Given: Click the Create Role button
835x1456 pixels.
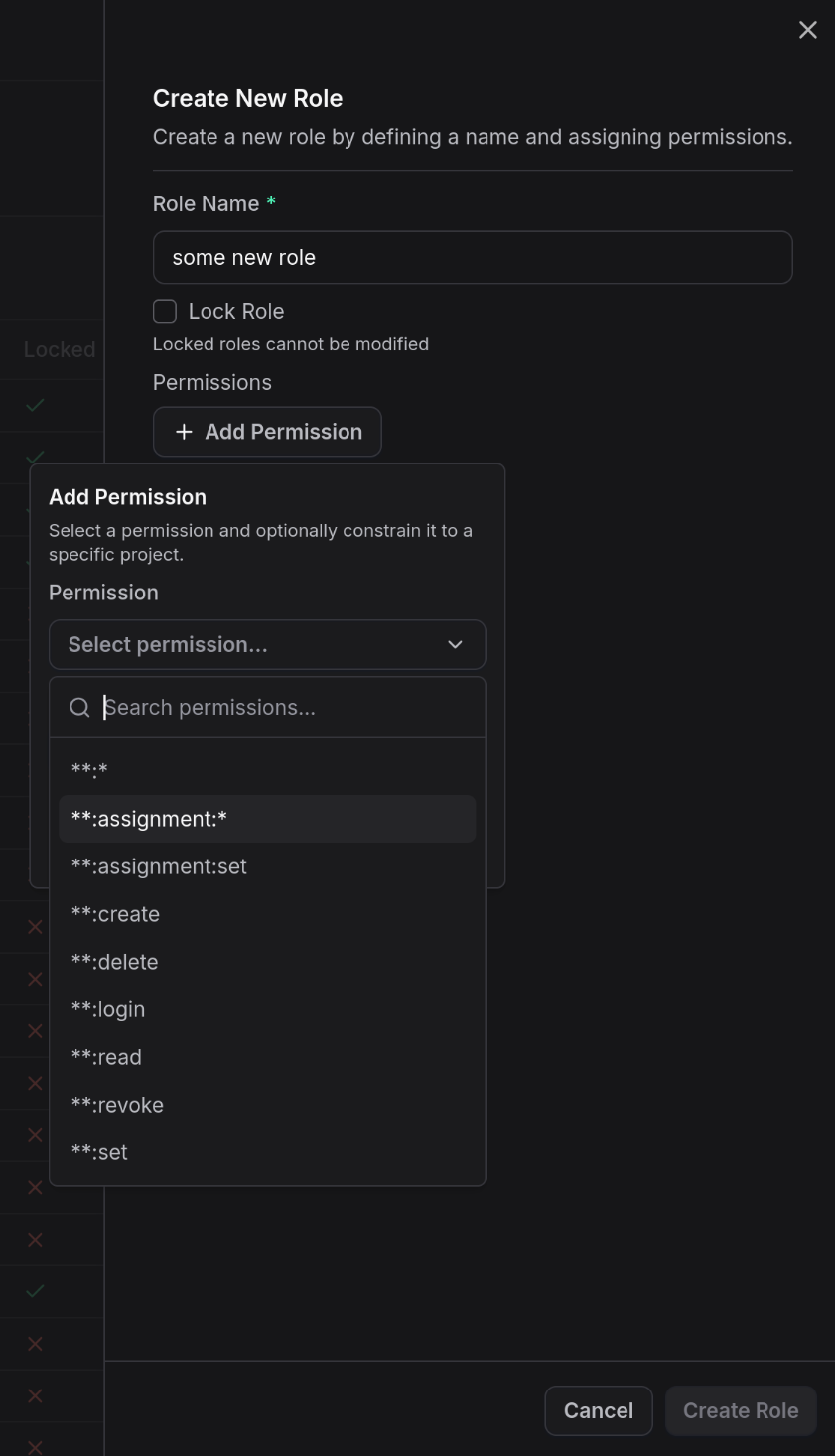Looking at the screenshot, I should point(740,1410).
